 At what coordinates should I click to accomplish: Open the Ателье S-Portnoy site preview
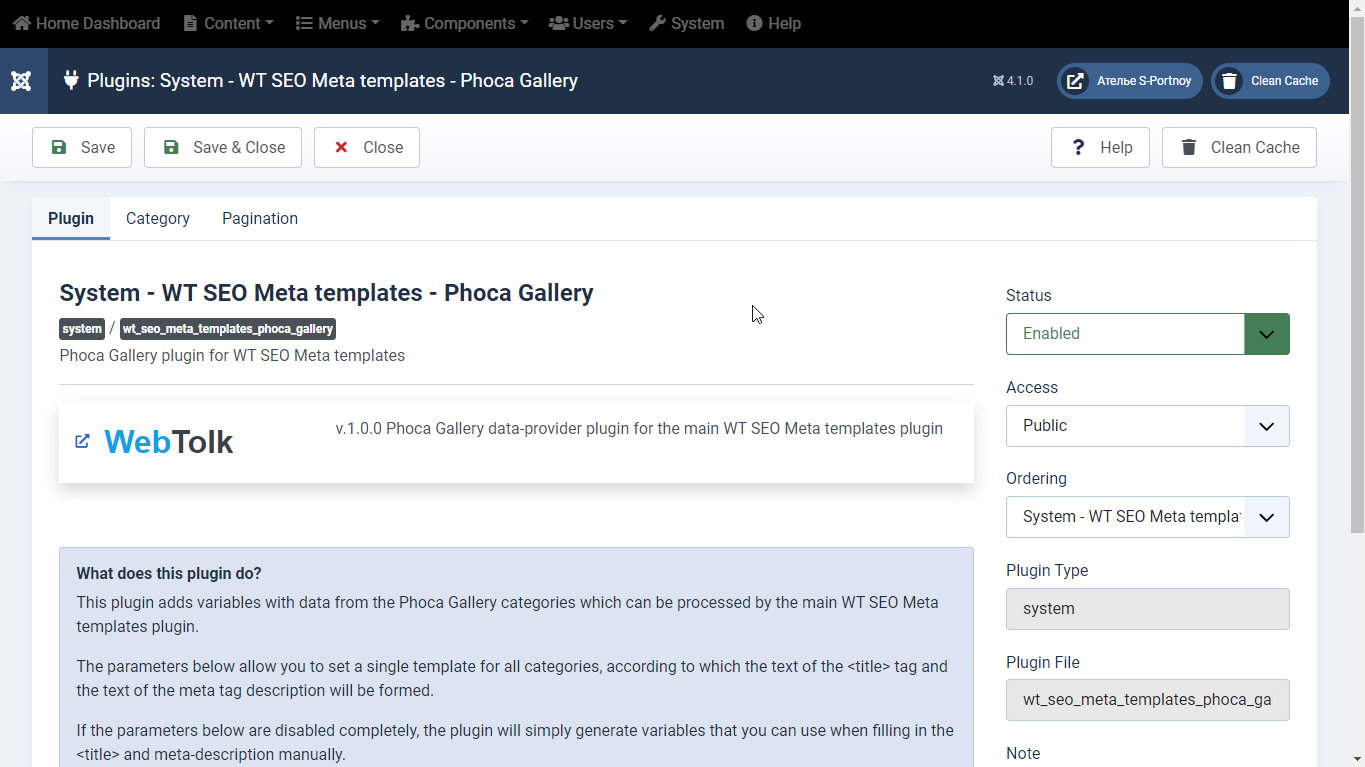coord(1130,81)
